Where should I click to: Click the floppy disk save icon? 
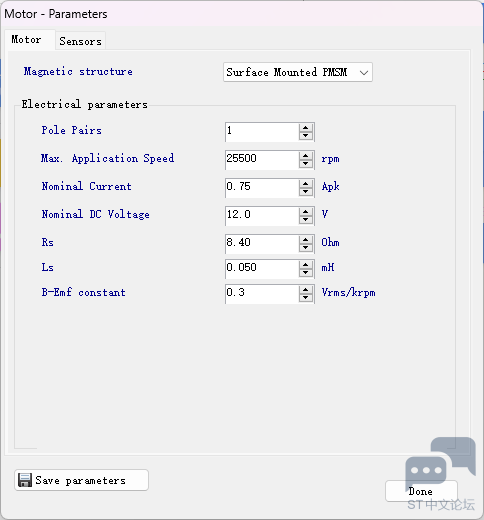click(25, 480)
